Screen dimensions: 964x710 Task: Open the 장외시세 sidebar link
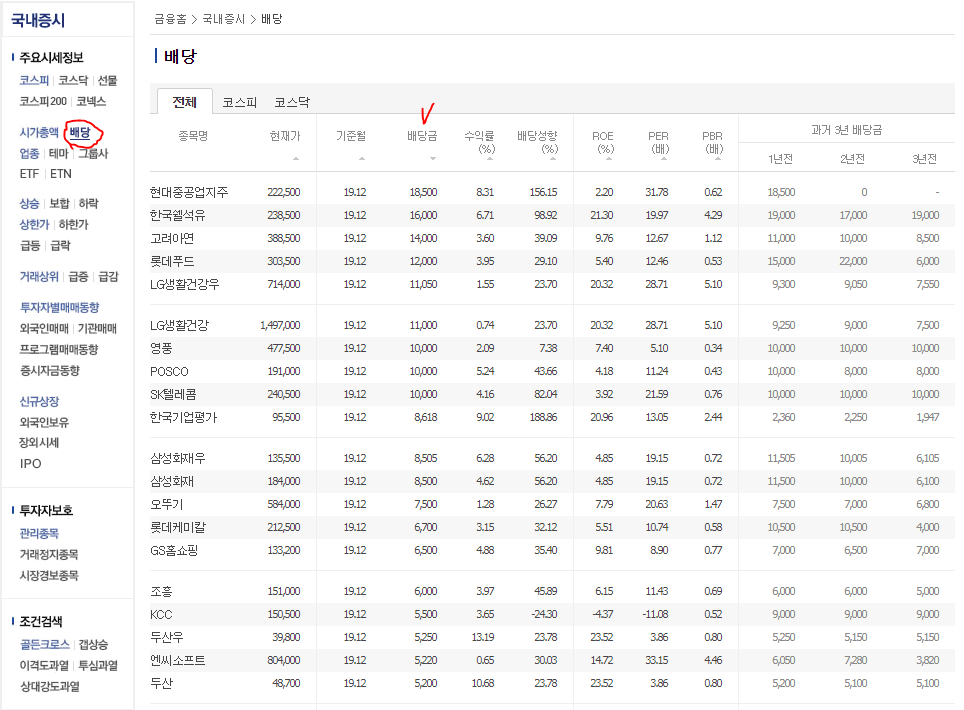pyautogui.click(x=39, y=443)
